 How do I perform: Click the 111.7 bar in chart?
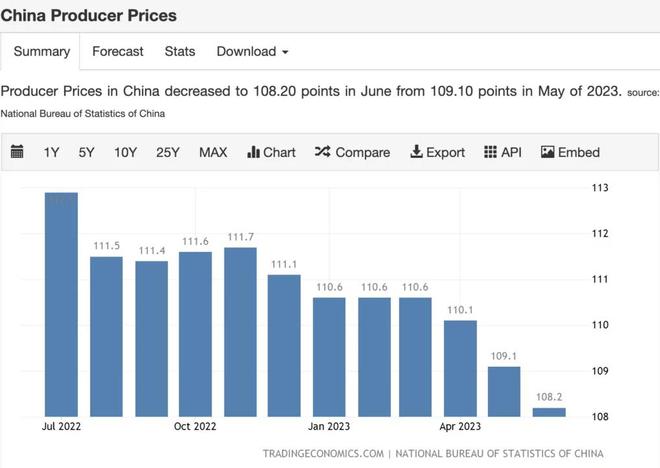pos(240,332)
